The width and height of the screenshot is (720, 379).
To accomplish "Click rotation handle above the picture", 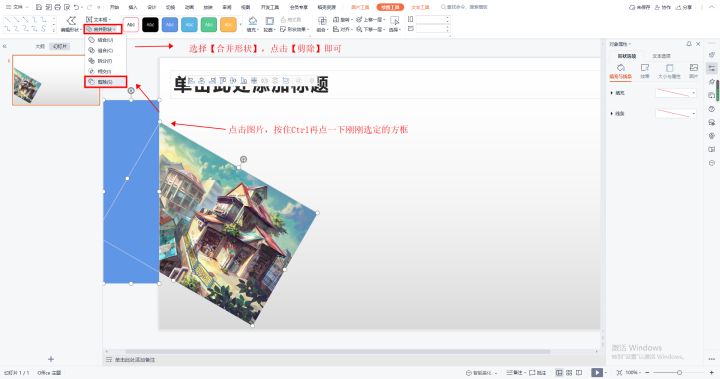I will coord(243,159).
